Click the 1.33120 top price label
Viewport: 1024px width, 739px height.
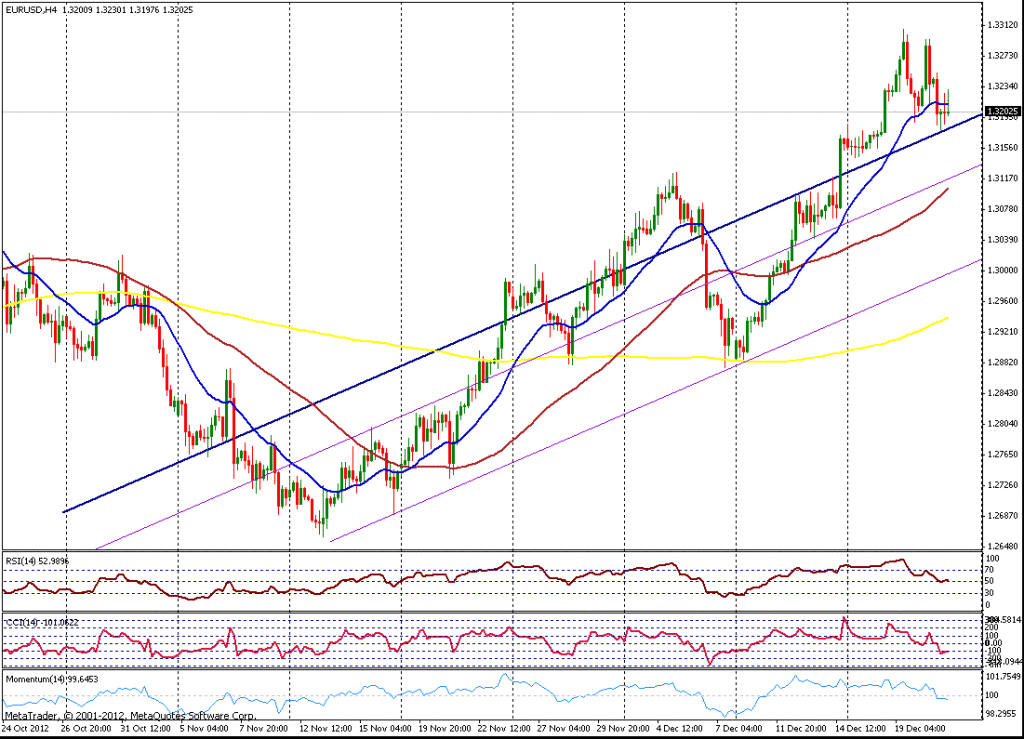pos(1003,24)
